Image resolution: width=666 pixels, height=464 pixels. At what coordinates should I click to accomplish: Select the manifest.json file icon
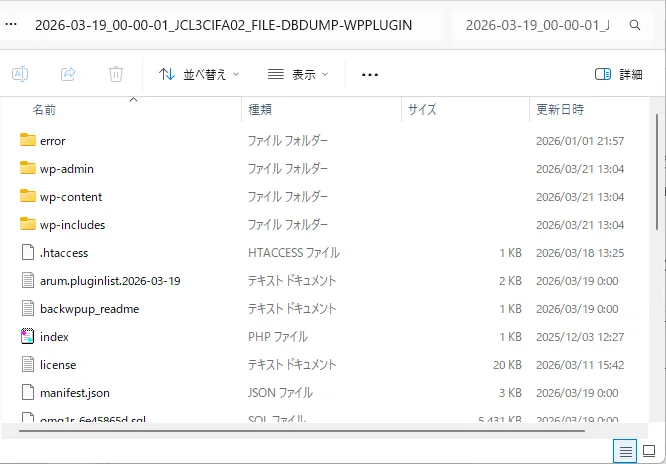(x=28, y=392)
